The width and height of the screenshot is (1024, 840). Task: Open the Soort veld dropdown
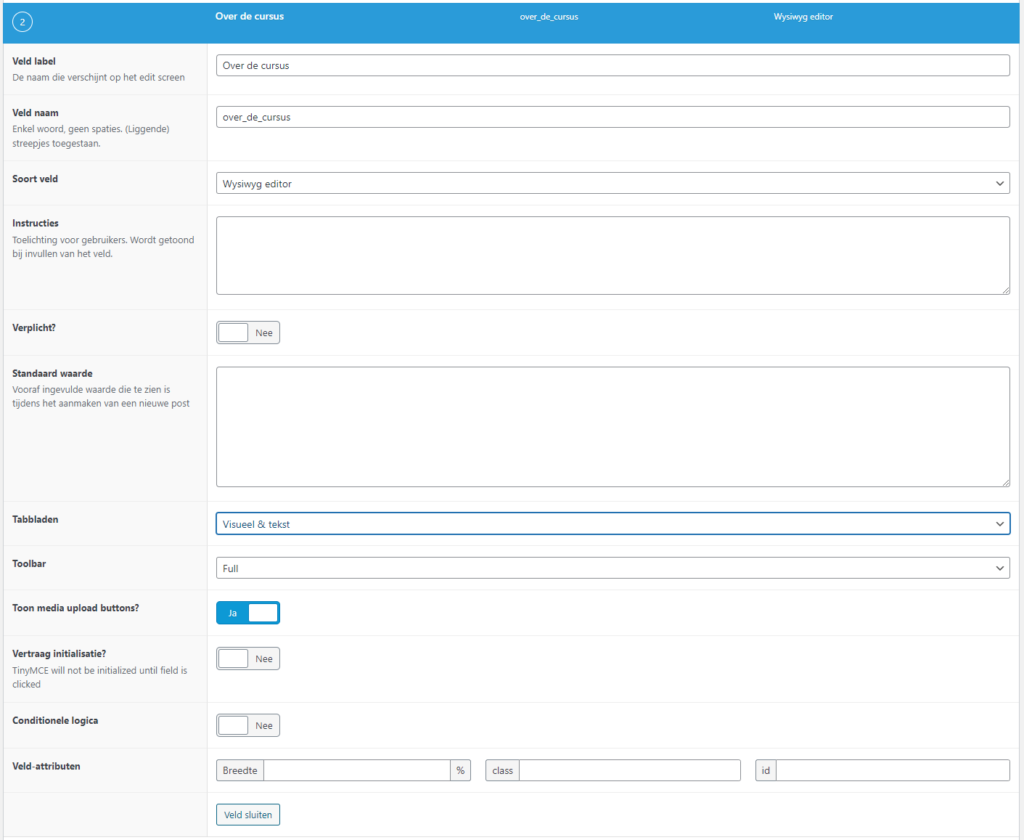pyautogui.click(x=613, y=184)
